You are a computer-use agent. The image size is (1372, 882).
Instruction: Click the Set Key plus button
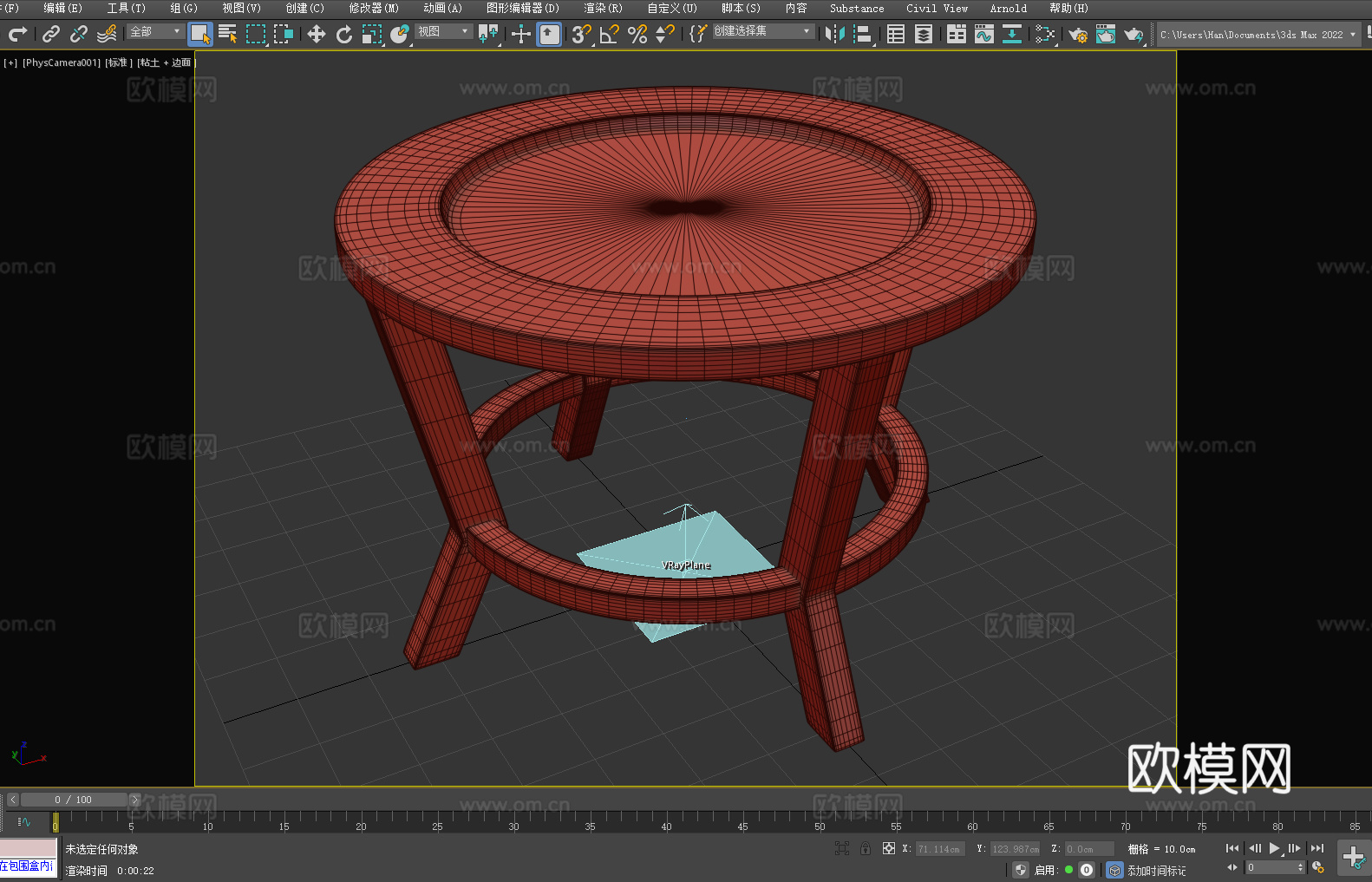[1354, 858]
